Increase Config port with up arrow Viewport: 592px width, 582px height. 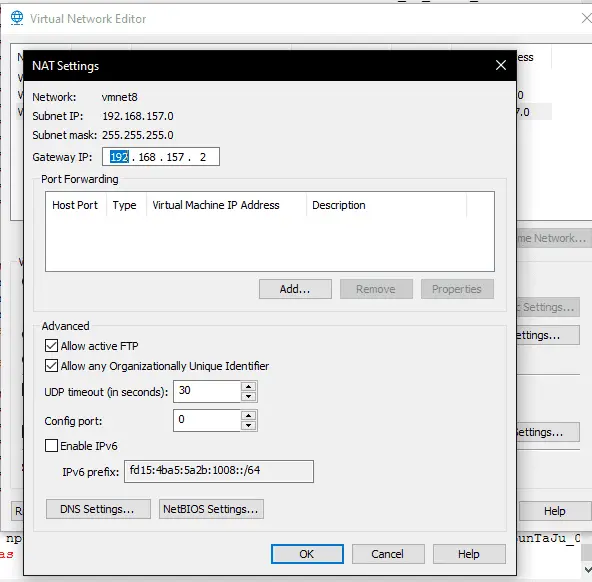point(248,416)
